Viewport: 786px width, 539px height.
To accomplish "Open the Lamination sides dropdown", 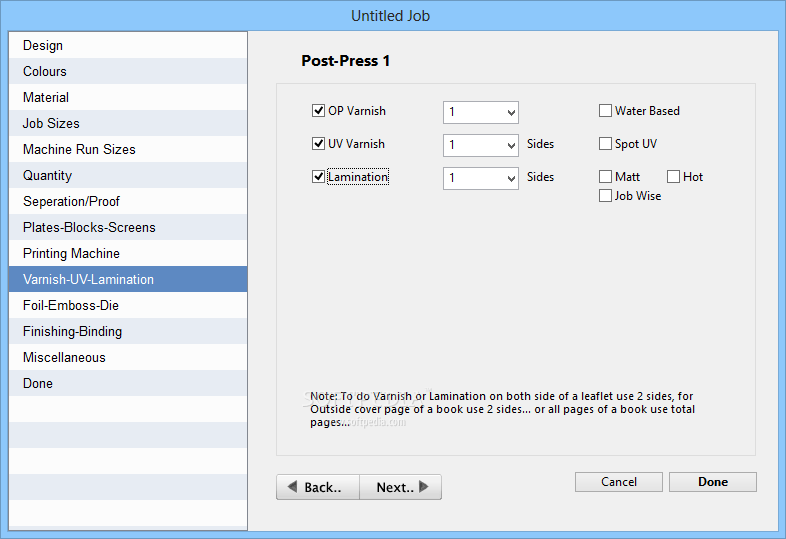I will click(481, 178).
